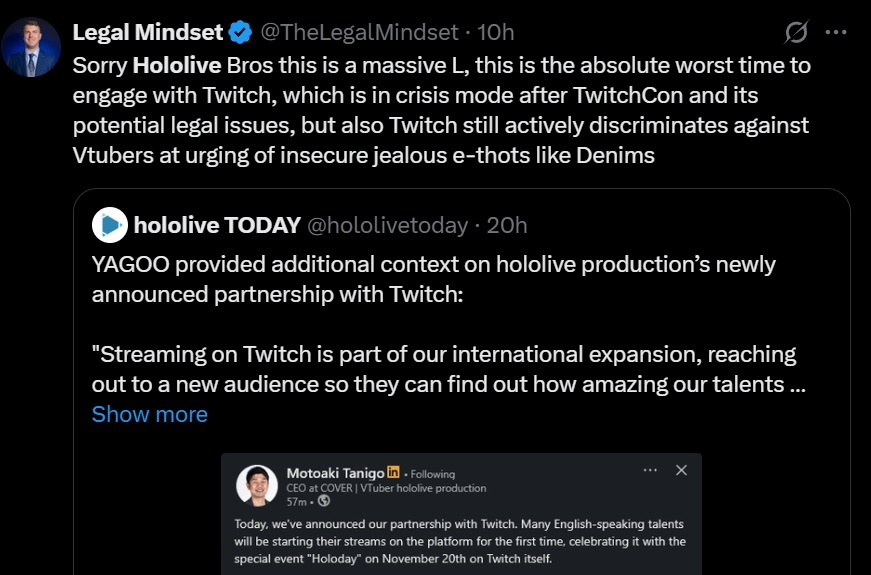Image resolution: width=871 pixels, height=575 pixels.
Task: Click Legal Mindset's blue verified badge
Action: (x=240, y=33)
